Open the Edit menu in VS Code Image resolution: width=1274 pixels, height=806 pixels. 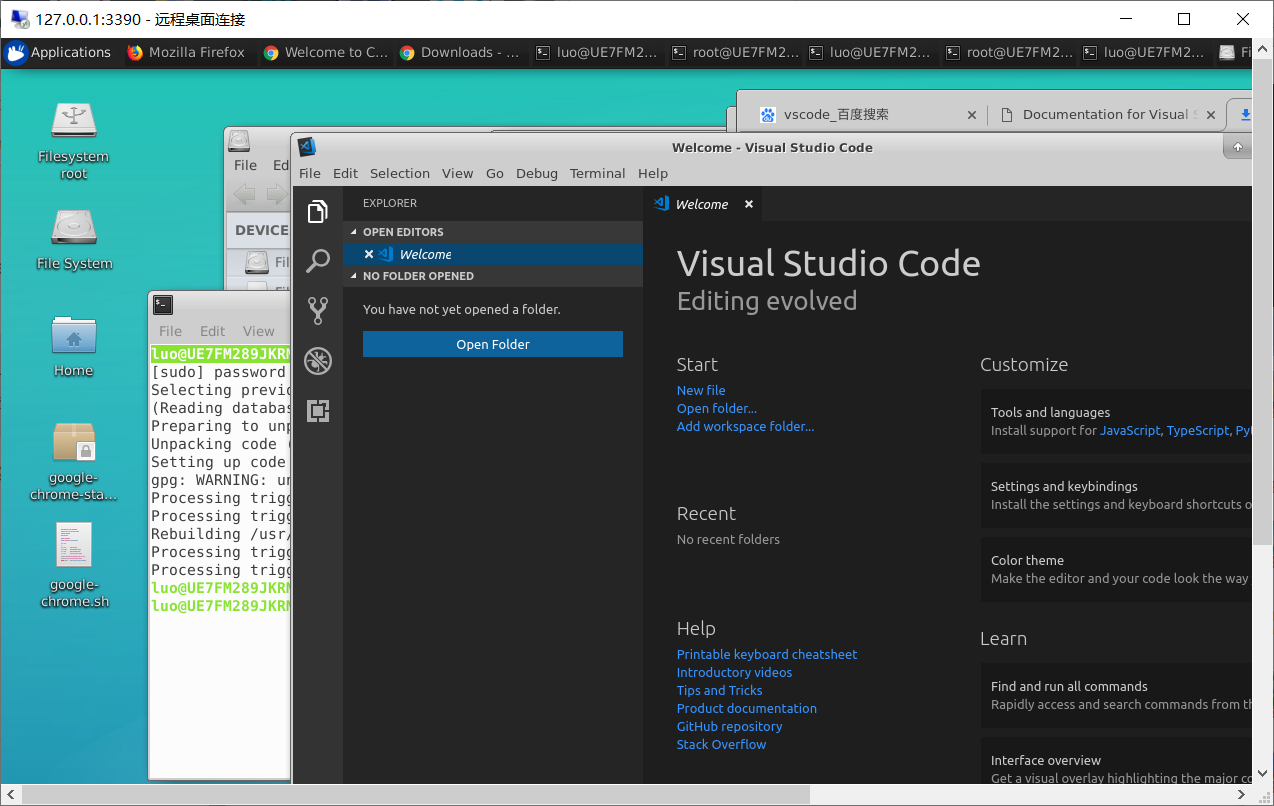(345, 173)
